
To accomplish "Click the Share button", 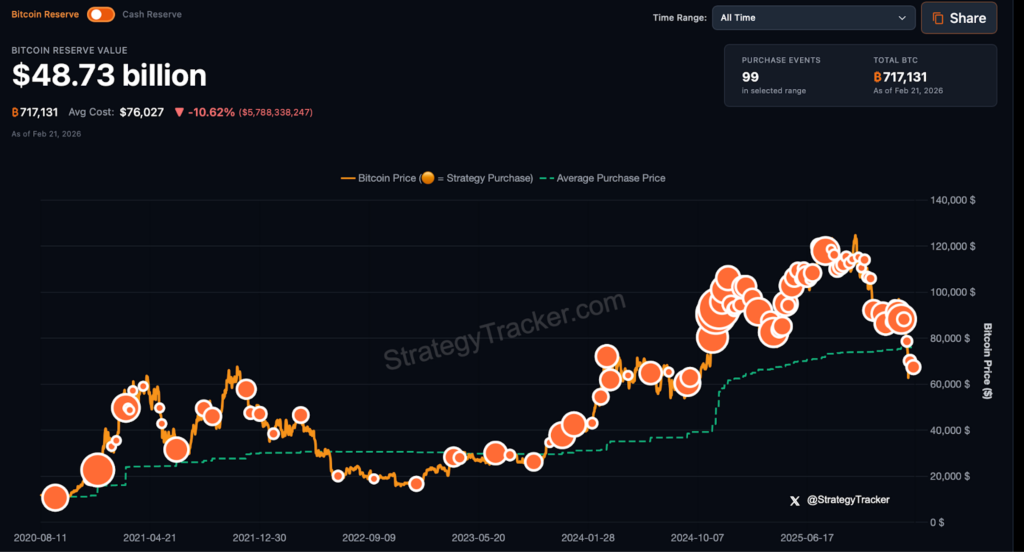I will [x=958, y=18].
